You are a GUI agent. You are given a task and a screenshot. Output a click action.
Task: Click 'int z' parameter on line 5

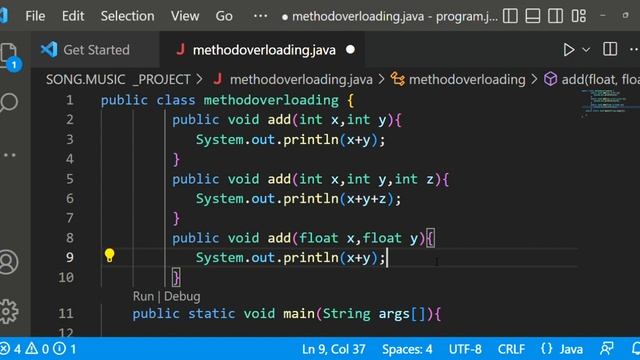(x=414, y=179)
